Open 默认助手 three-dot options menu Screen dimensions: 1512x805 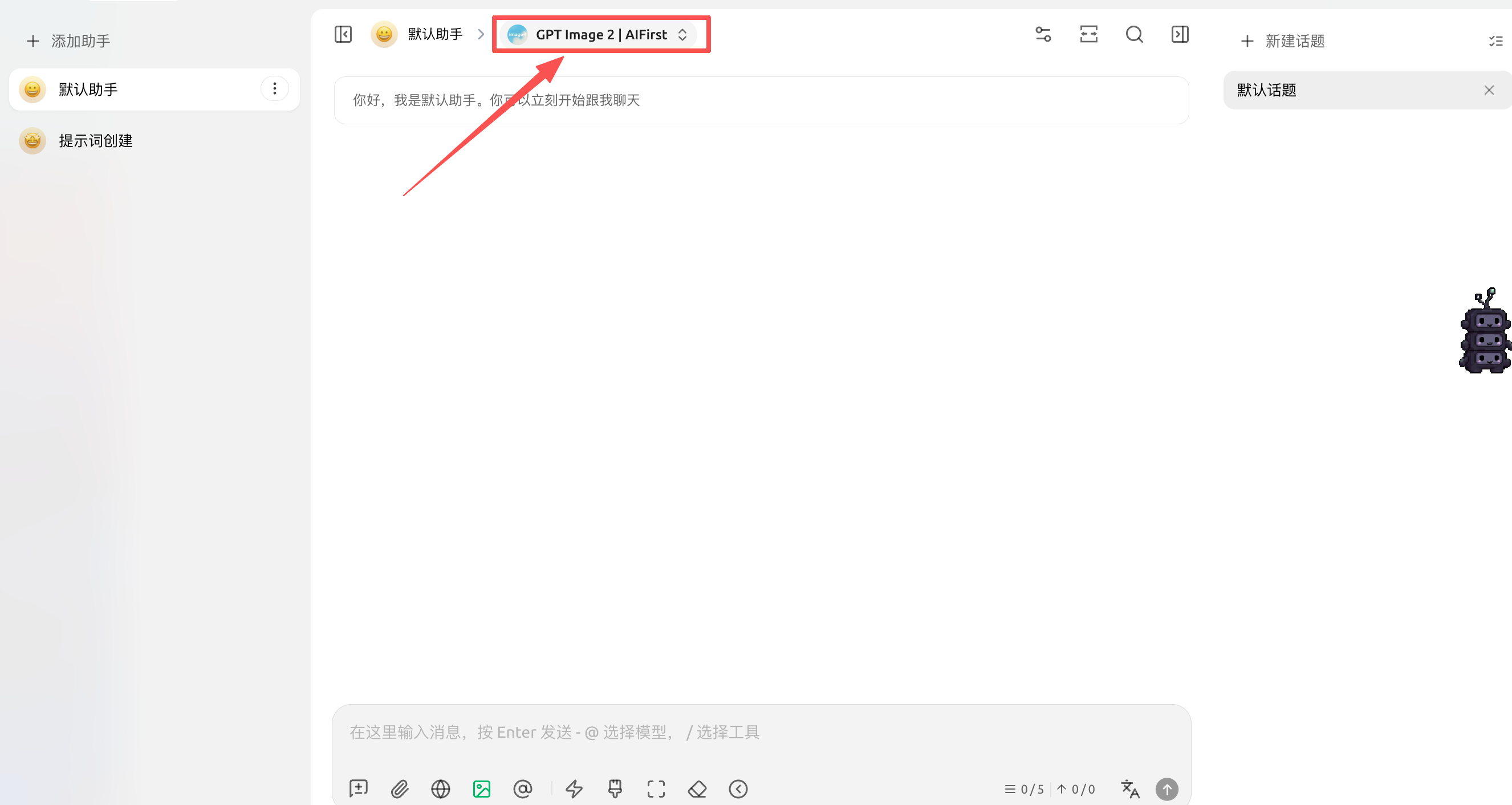pyautogui.click(x=275, y=88)
